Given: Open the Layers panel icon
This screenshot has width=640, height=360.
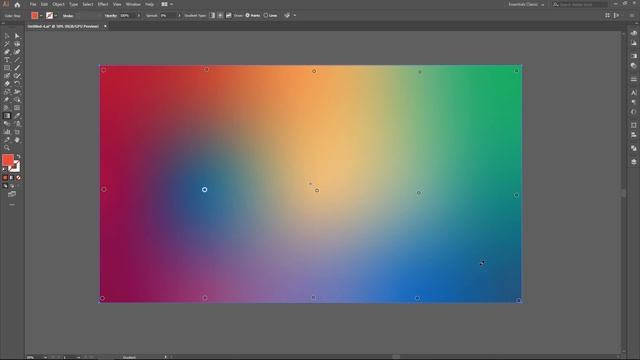Looking at the screenshot, I should click(x=633, y=162).
